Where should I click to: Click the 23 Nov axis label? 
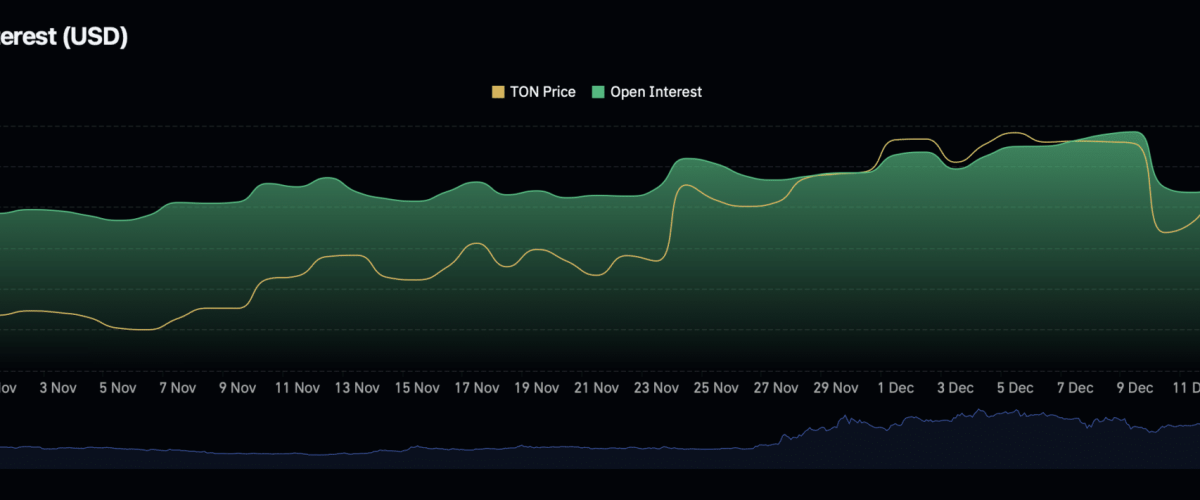[x=656, y=388]
